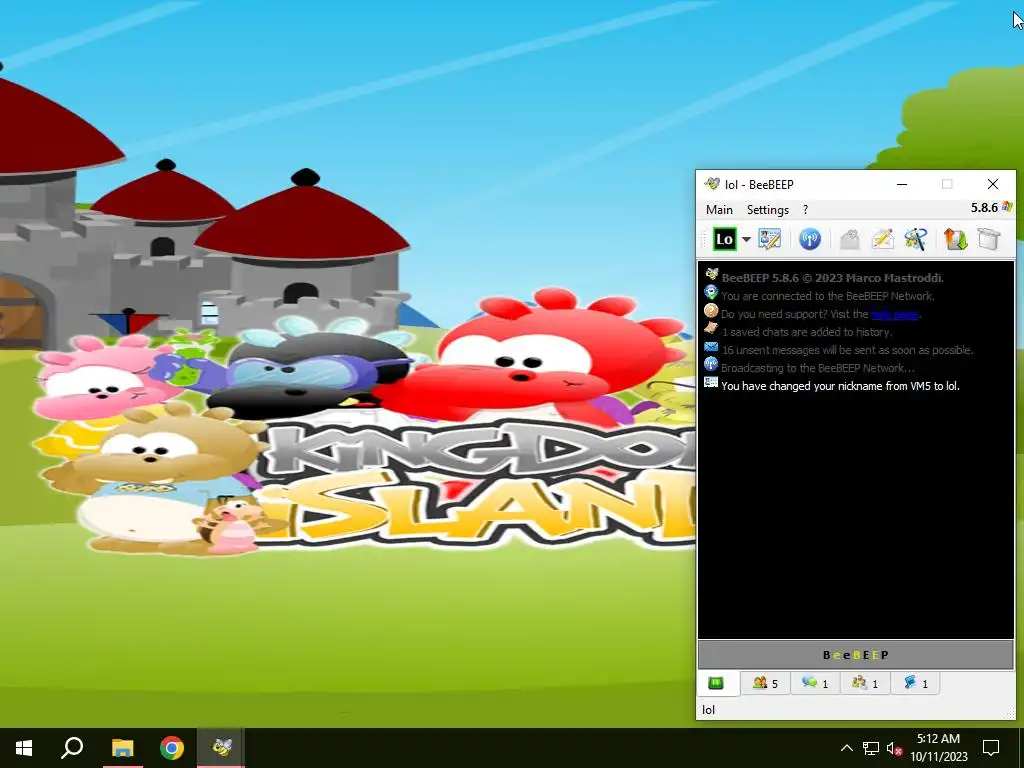The height and width of the screenshot is (768, 1024).
Task: Click the envelope with pencil toolbar icon
Action: click(882, 239)
